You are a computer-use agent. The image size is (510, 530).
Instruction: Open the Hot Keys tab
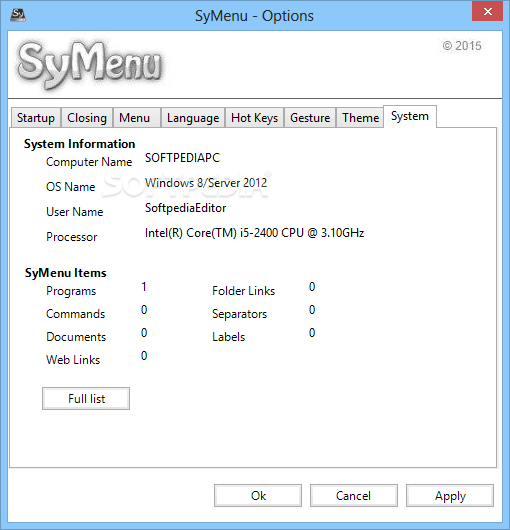pos(254,118)
